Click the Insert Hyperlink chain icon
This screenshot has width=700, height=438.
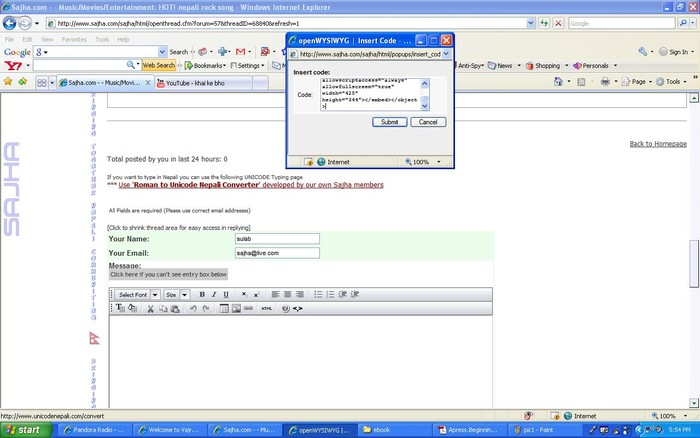point(249,309)
